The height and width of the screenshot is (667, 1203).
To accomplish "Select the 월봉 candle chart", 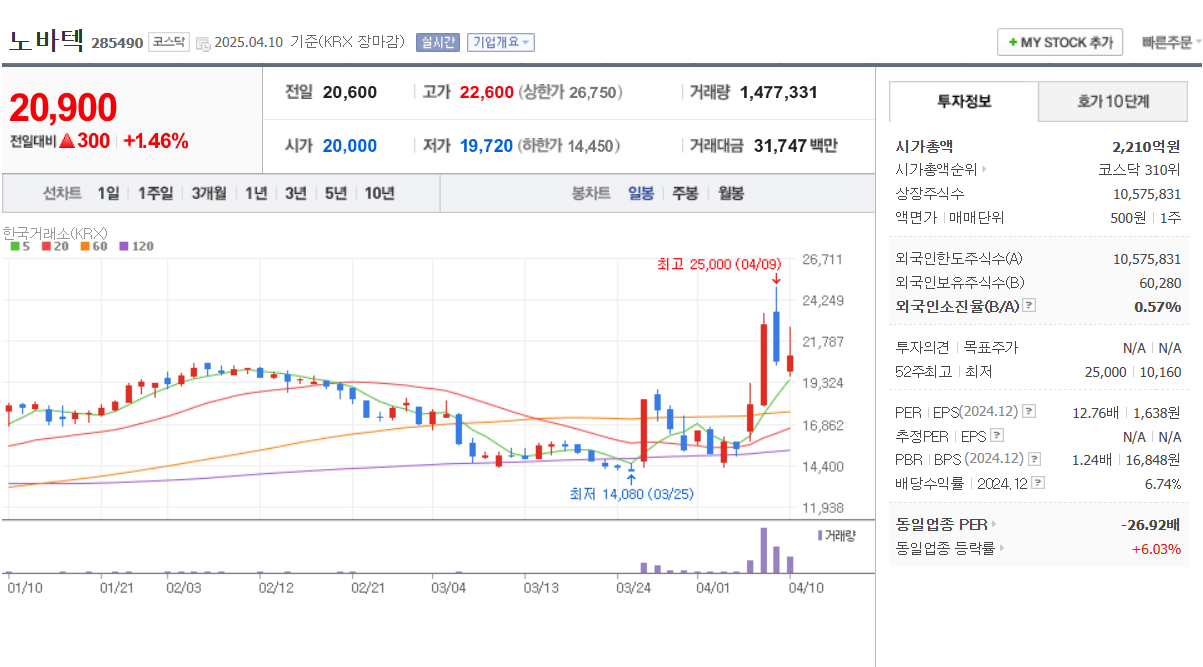I will (x=731, y=193).
